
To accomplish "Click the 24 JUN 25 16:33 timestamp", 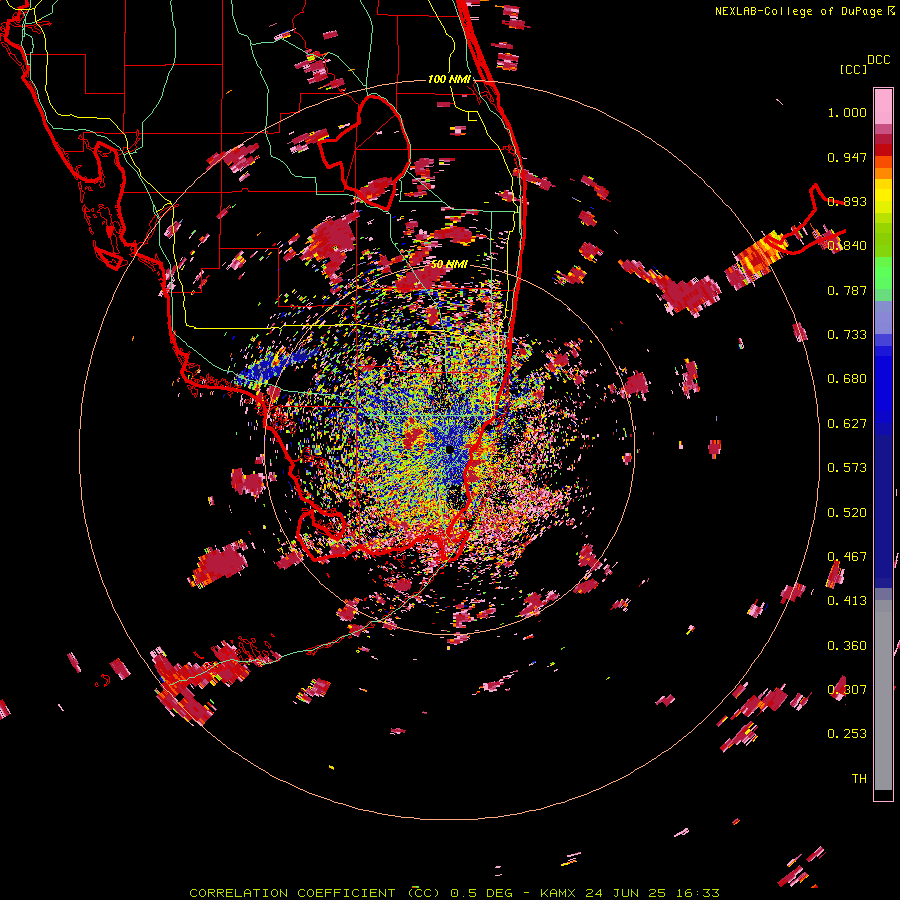I will 652,893.
